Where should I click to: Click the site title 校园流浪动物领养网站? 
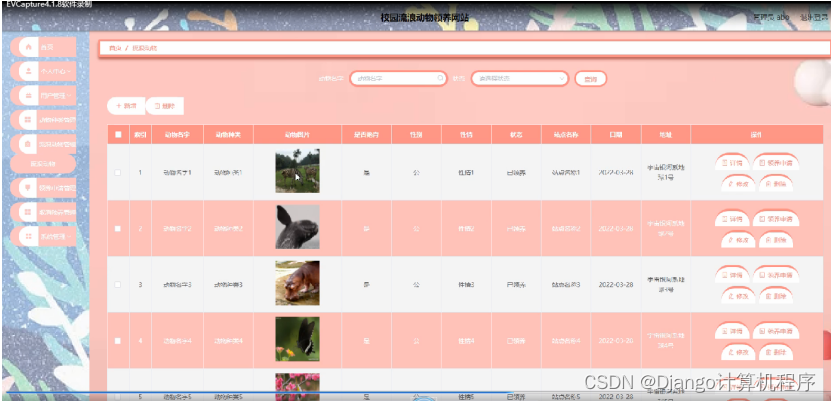tap(424, 17)
